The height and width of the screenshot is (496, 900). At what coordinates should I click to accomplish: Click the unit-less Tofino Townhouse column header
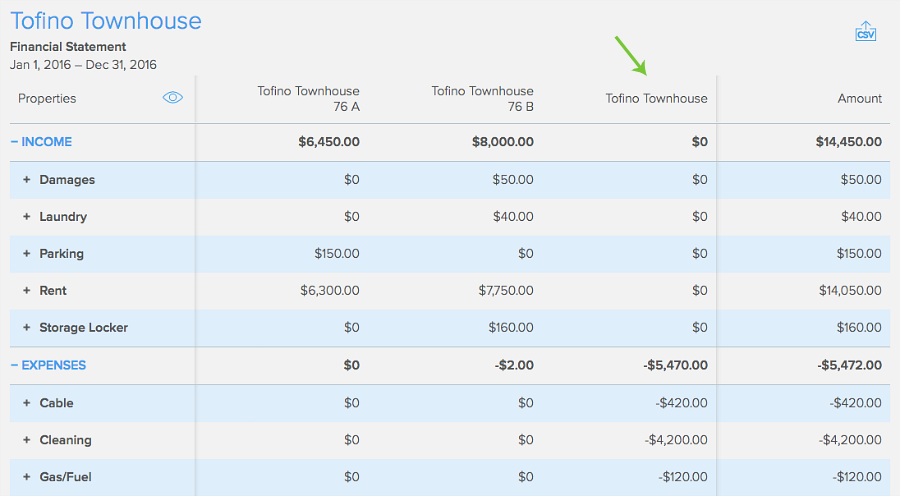(x=656, y=98)
